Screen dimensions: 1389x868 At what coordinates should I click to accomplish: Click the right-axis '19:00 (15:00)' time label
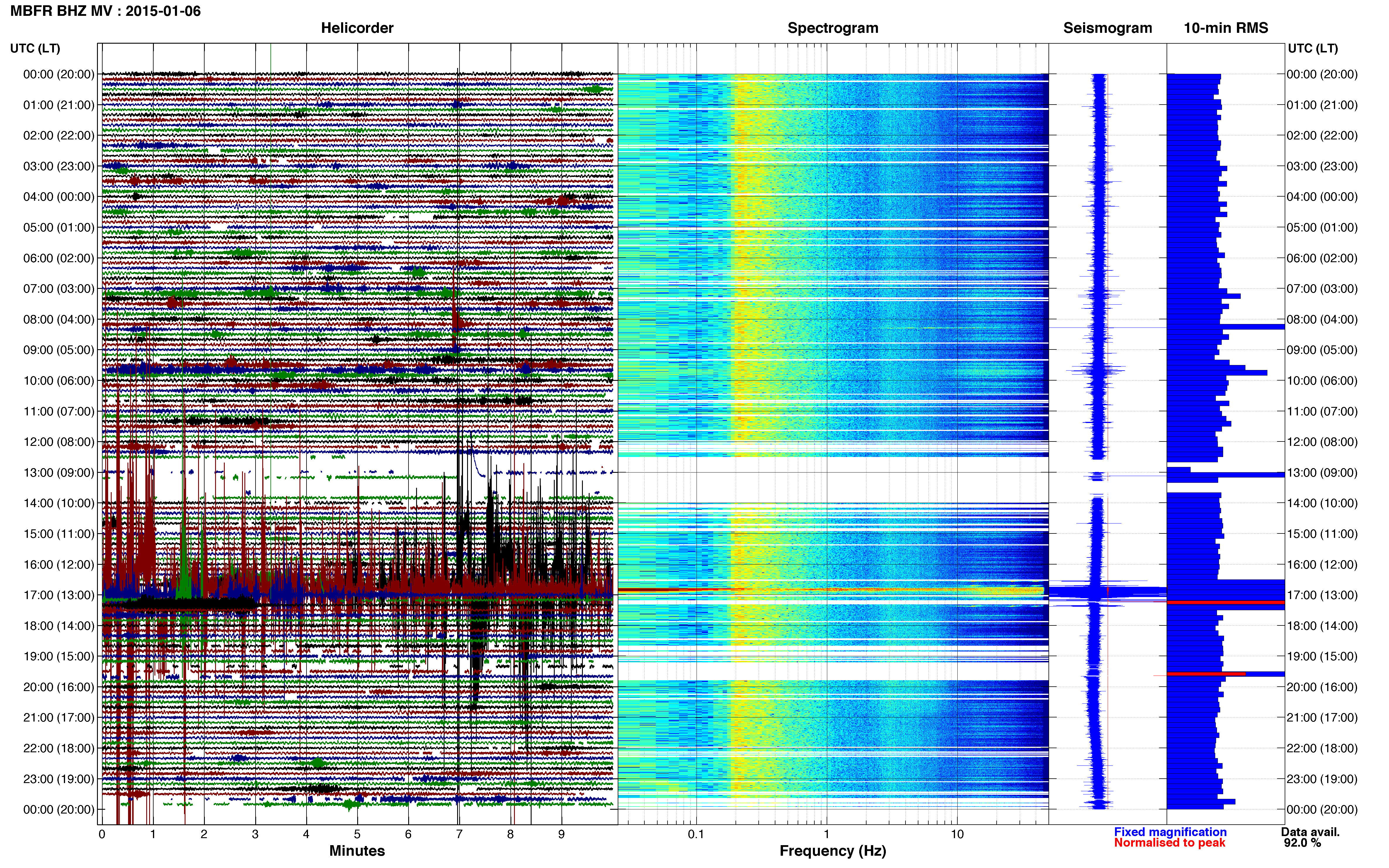pyautogui.click(x=1322, y=656)
